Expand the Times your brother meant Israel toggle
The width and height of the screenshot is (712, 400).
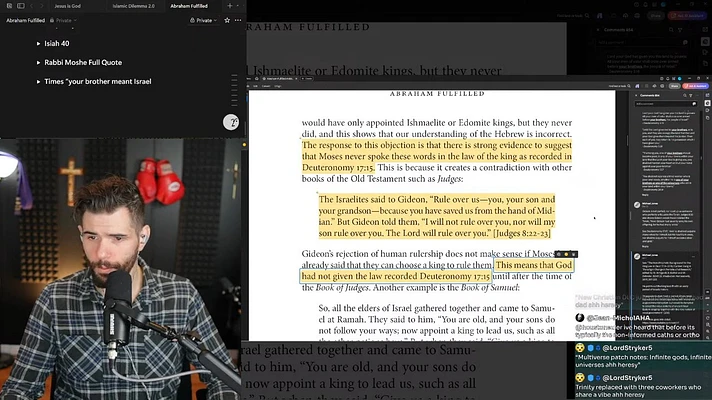(x=39, y=82)
